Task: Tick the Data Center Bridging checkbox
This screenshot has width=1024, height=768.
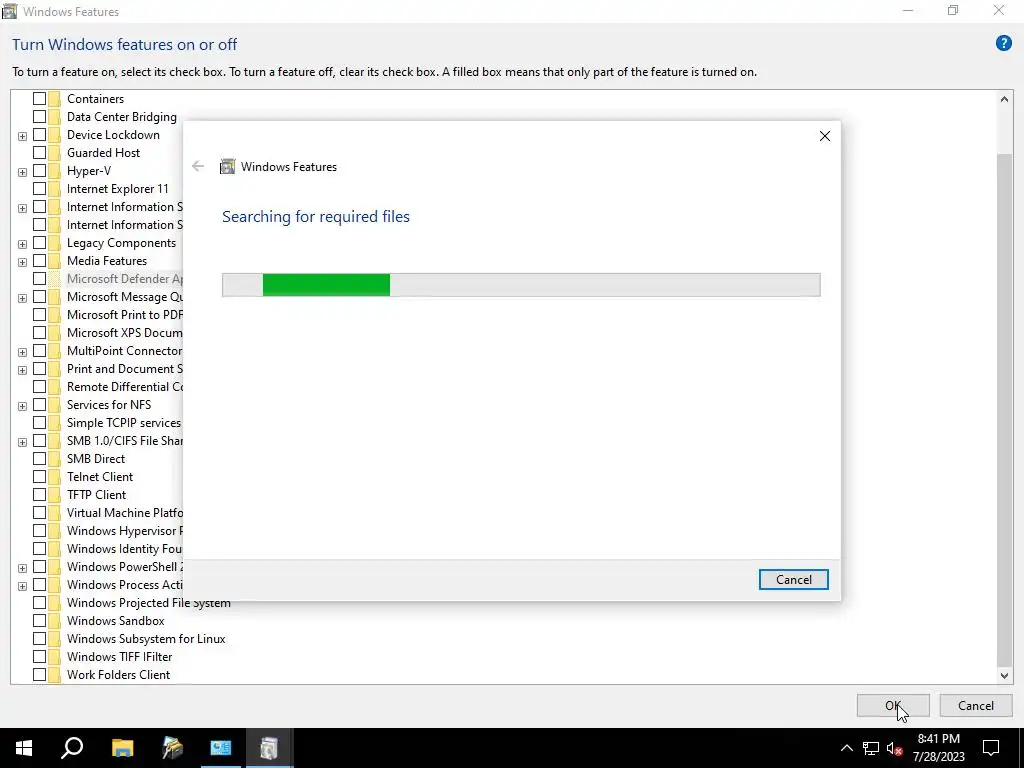Action: coord(39,116)
